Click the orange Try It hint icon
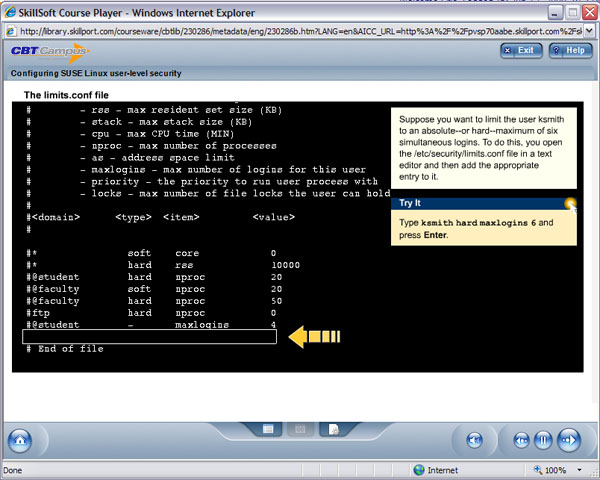Image resolution: width=600 pixels, height=480 pixels. [570, 204]
